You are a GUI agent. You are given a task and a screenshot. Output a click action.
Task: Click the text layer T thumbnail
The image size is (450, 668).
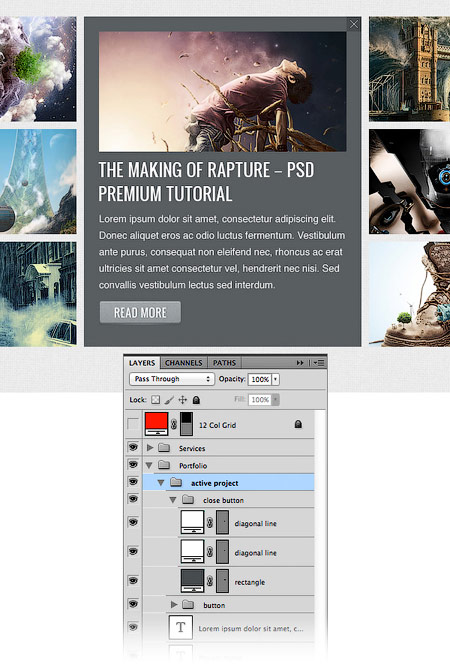click(181, 627)
